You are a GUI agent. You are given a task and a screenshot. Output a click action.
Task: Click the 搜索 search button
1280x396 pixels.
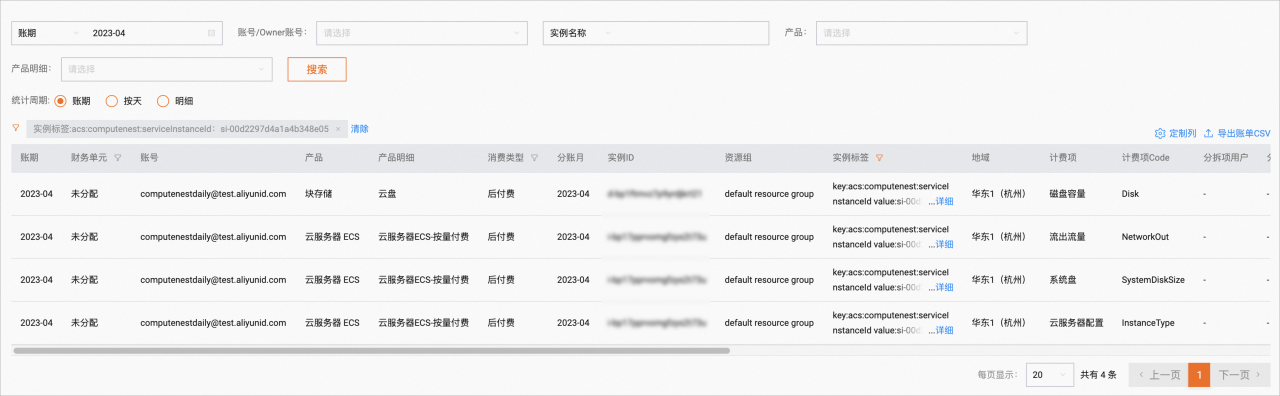(317, 69)
